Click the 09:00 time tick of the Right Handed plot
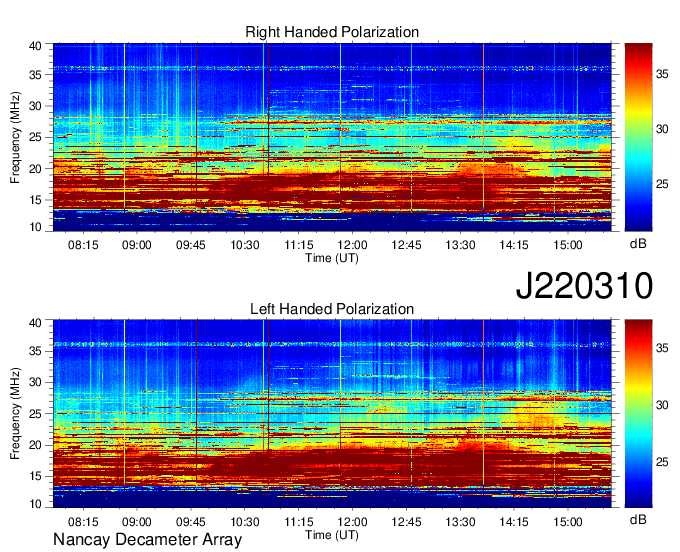Viewport: 680px width, 552px height. click(x=137, y=245)
